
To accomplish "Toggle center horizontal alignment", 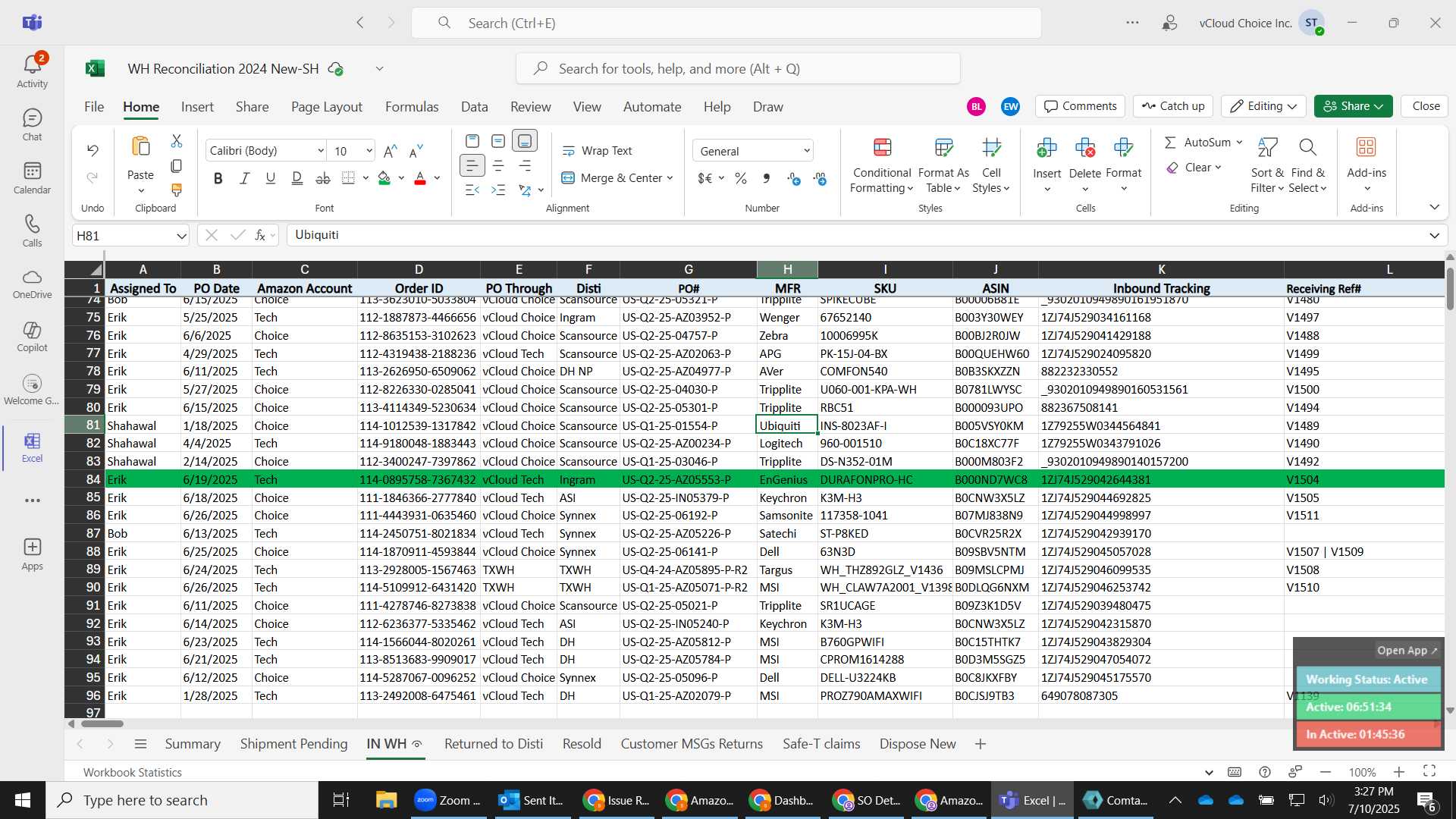I will (498, 165).
